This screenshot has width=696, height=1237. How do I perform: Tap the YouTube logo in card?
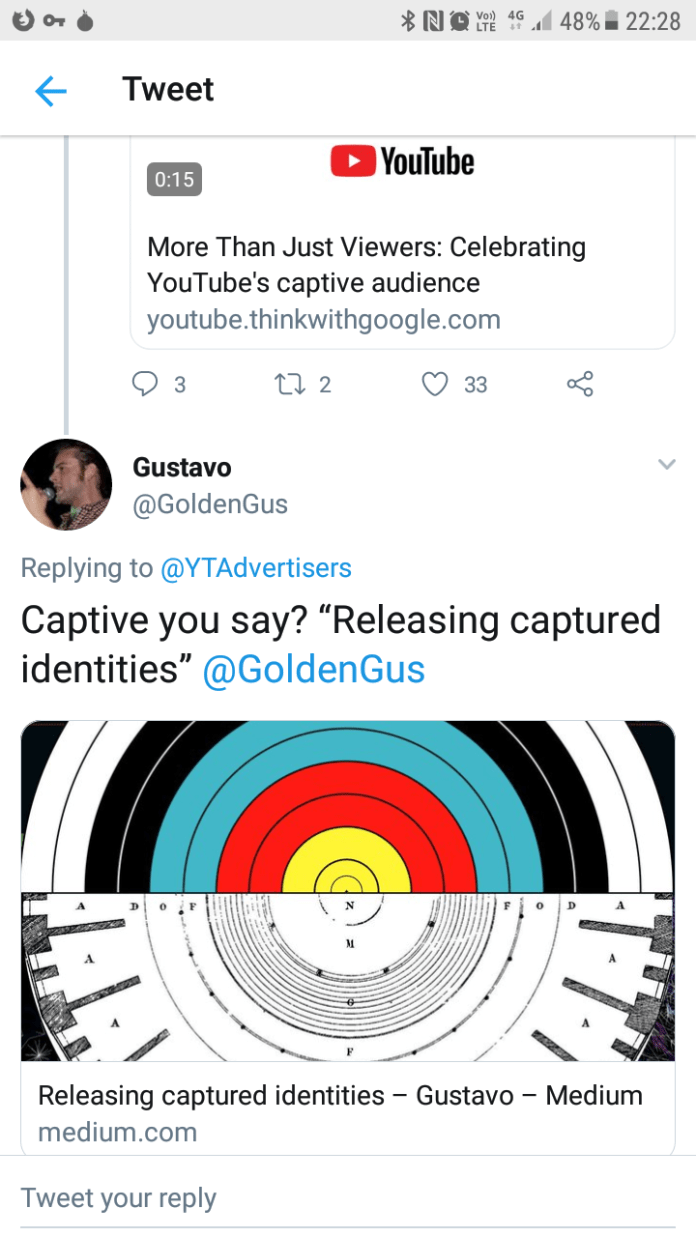click(x=402, y=162)
